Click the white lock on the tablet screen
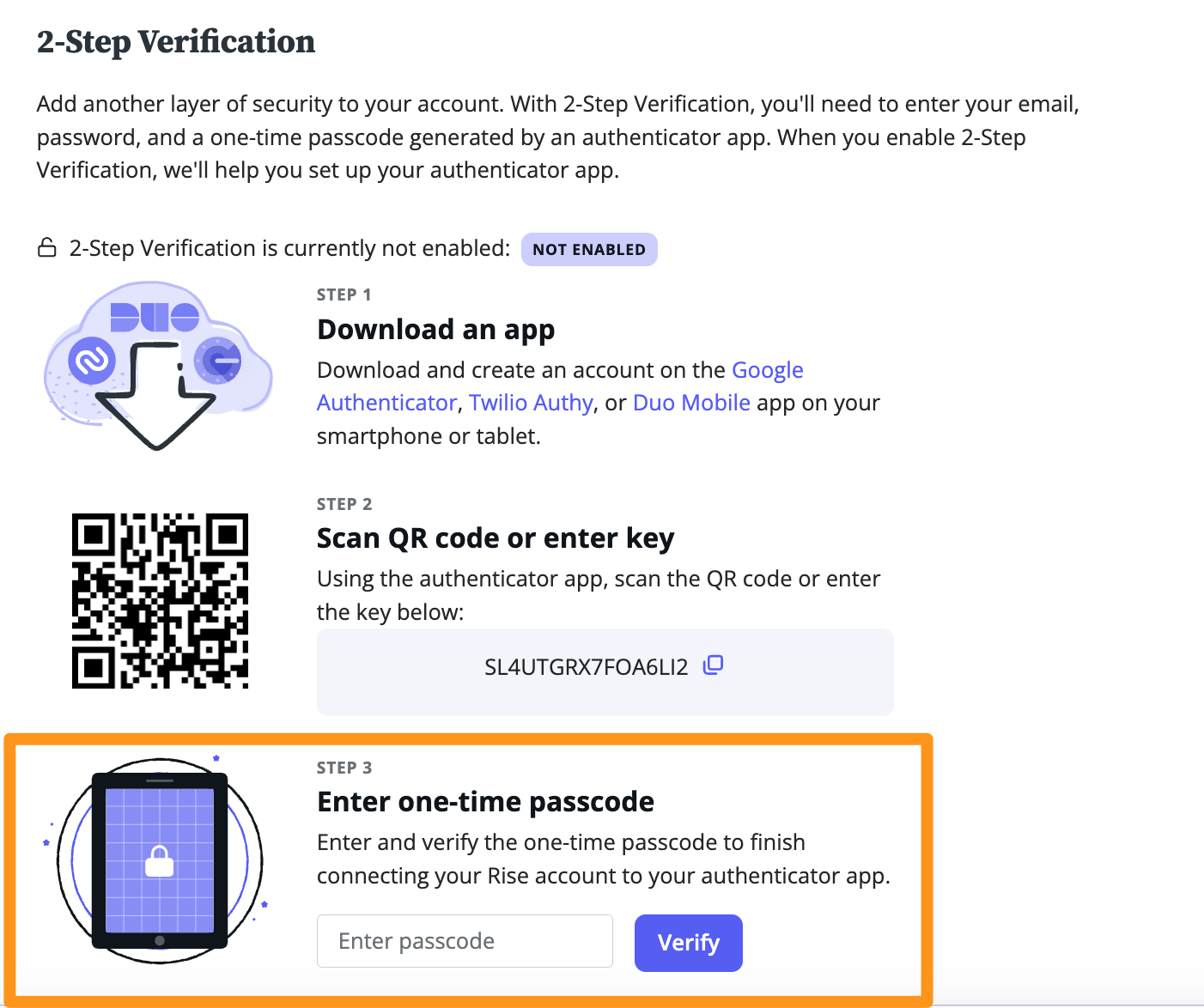1204x1008 pixels. [160, 861]
